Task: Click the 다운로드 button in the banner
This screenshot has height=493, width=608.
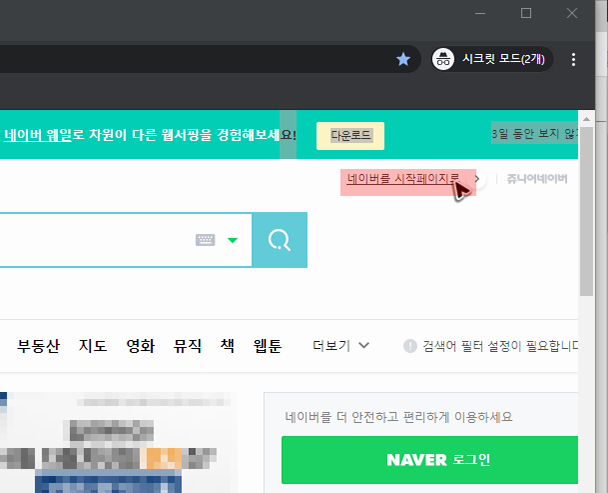Action: click(x=350, y=136)
